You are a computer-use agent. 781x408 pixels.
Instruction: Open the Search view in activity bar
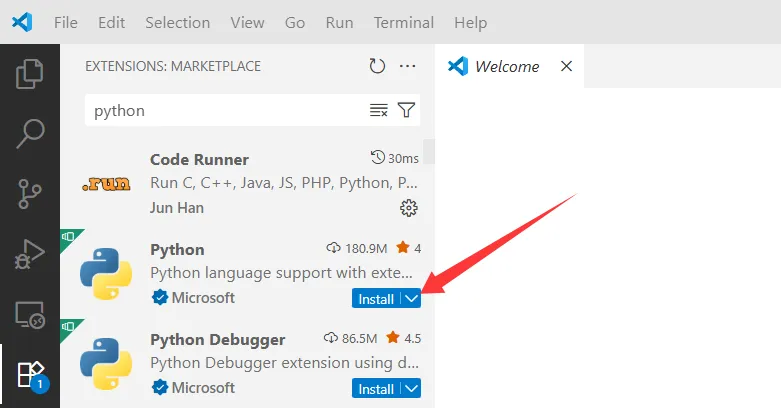[x=30, y=134]
